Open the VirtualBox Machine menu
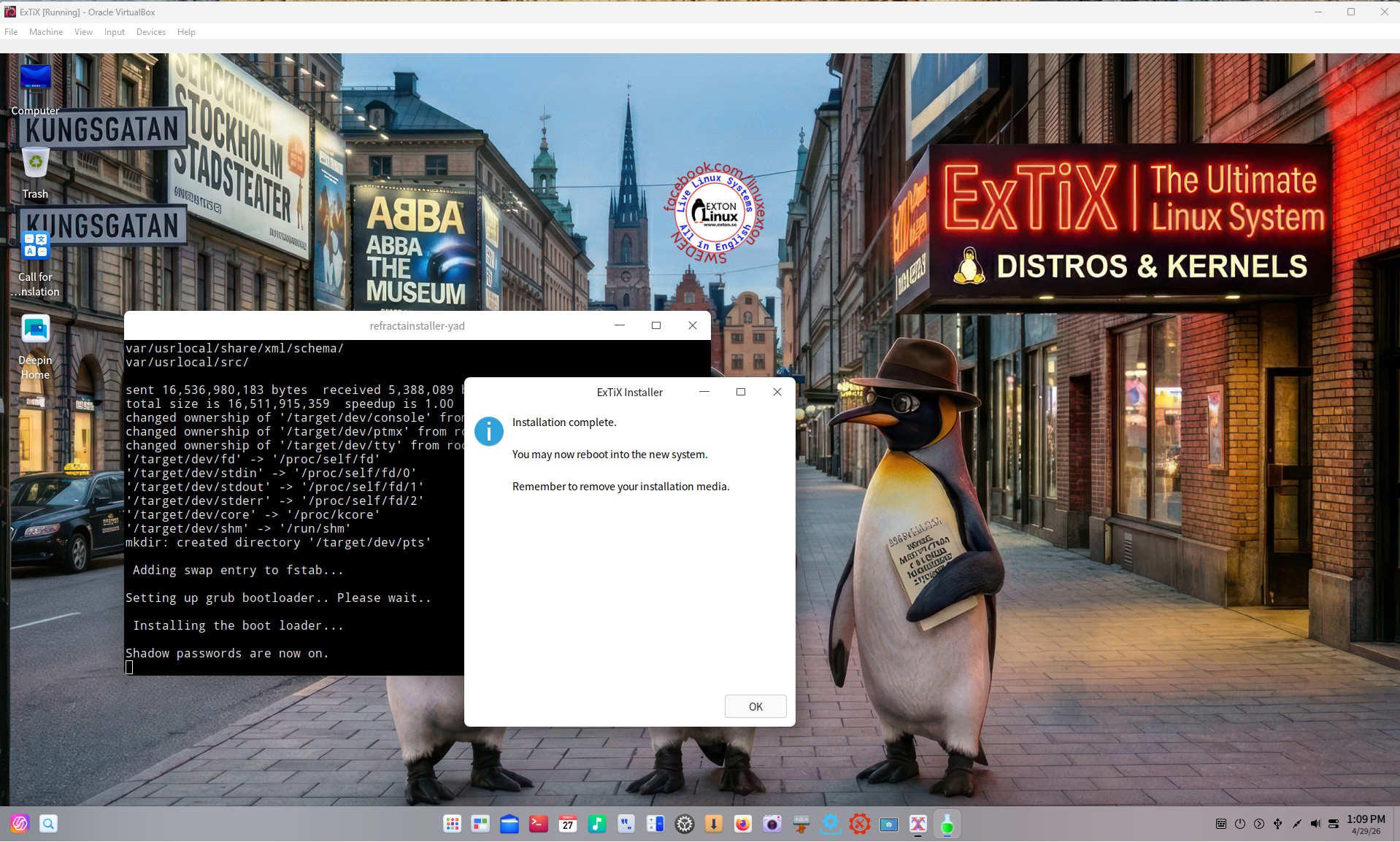1400x842 pixels. [46, 32]
